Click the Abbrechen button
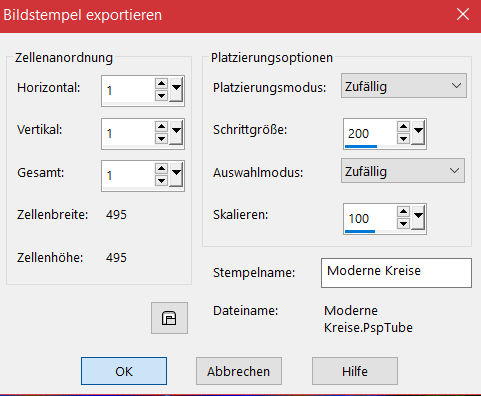The width and height of the screenshot is (481, 396). pos(239,371)
